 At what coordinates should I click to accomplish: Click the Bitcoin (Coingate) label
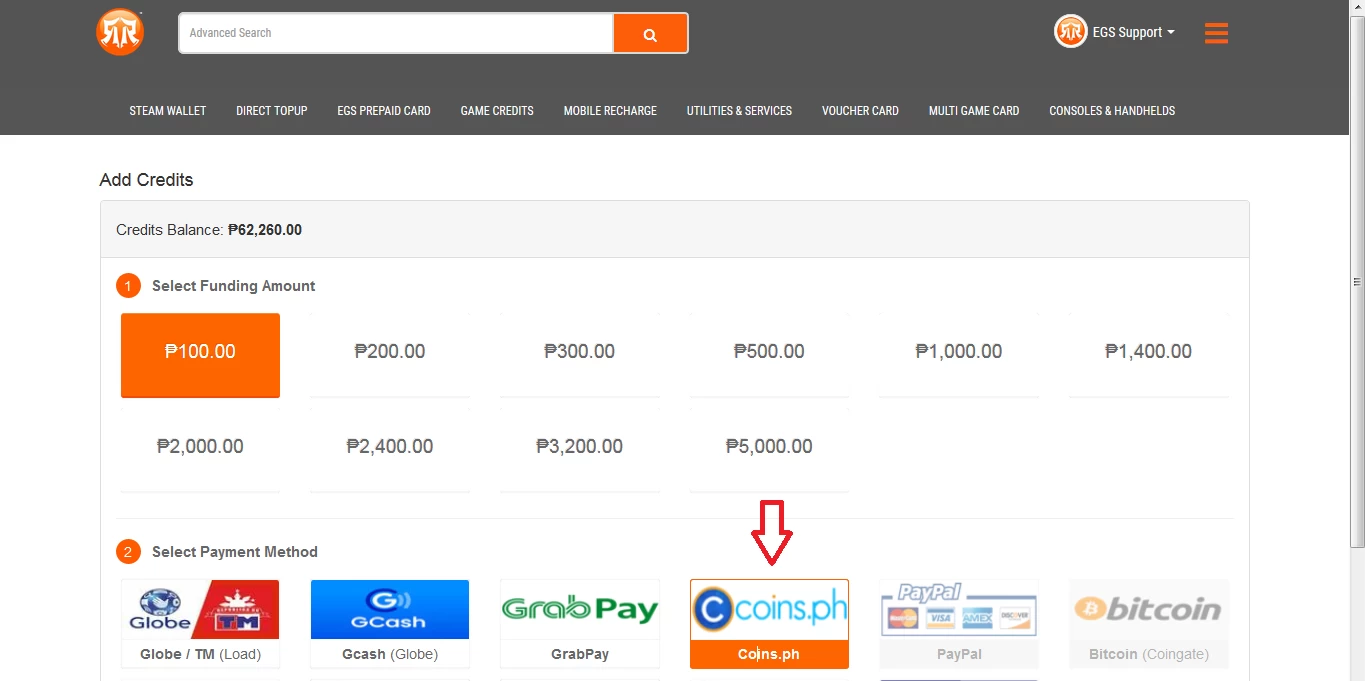[x=1149, y=654]
